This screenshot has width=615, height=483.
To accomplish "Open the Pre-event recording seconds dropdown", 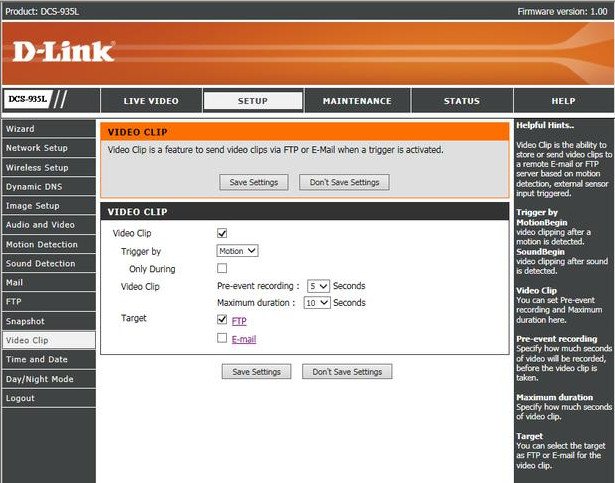I will (318, 286).
